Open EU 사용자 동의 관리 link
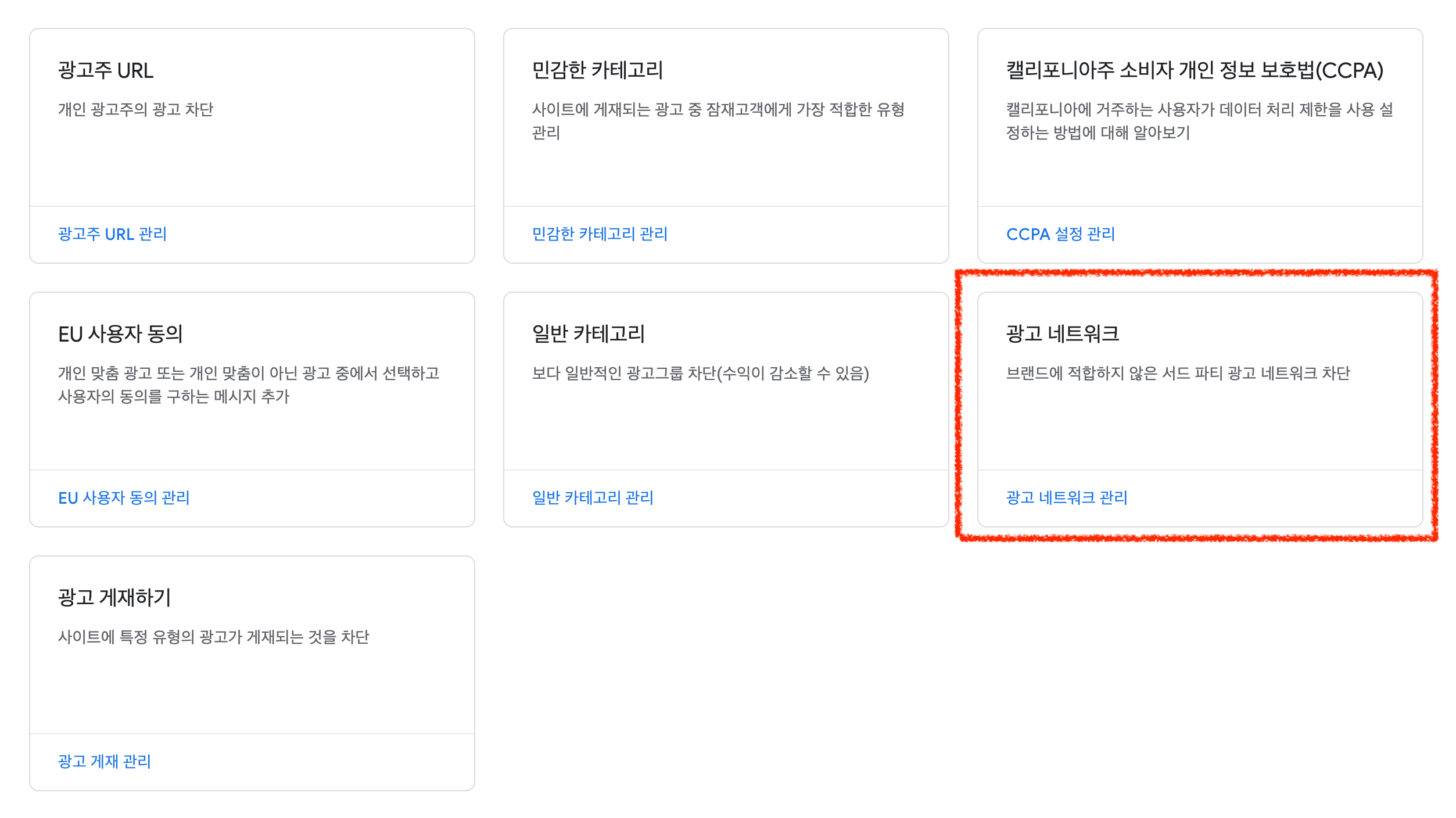The width and height of the screenshot is (1456, 818). 125,497
